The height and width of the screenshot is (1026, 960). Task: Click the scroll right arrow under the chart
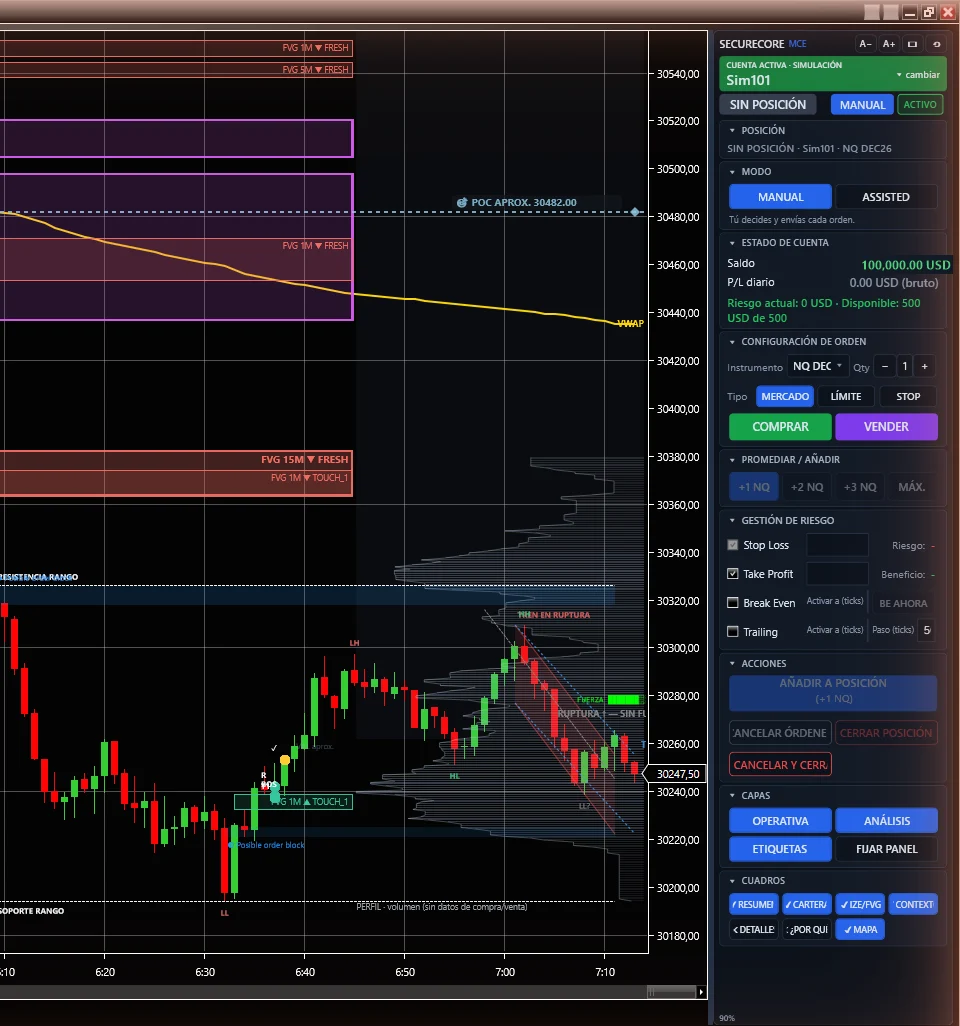(x=701, y=992)
